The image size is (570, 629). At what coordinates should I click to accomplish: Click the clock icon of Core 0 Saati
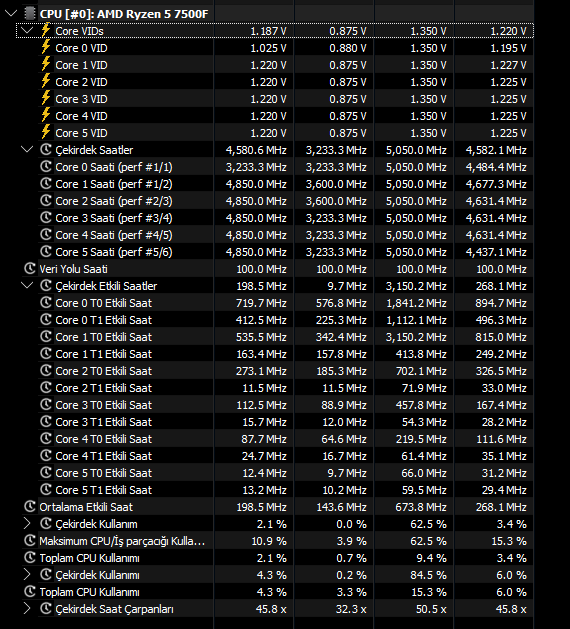click(46, 166)
